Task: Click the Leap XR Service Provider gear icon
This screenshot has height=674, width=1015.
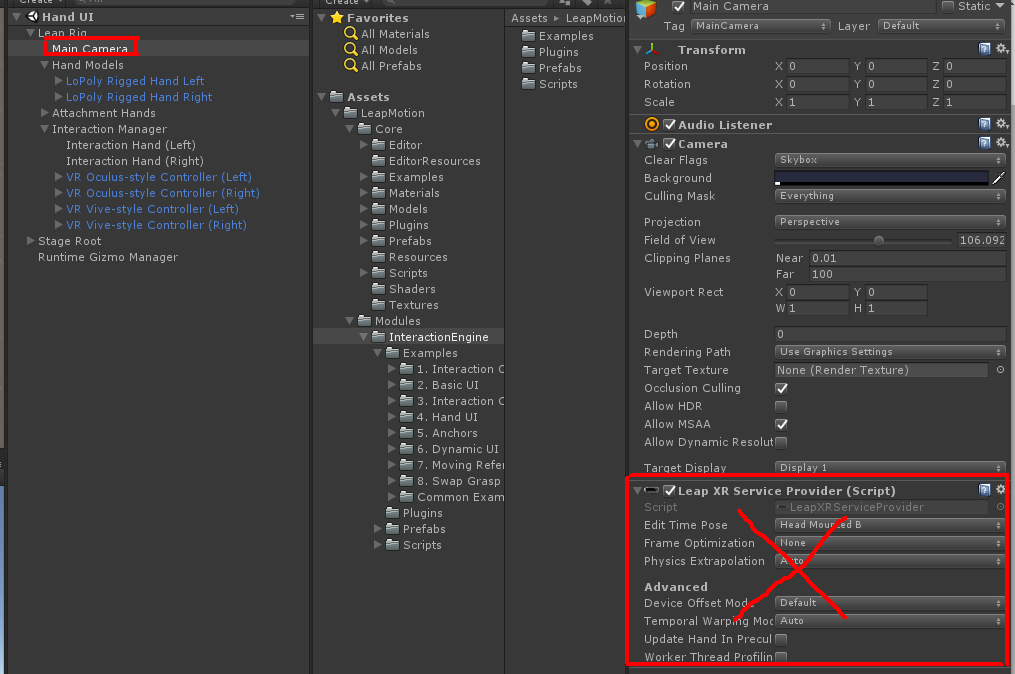Action: click(x=1000, y=489)
